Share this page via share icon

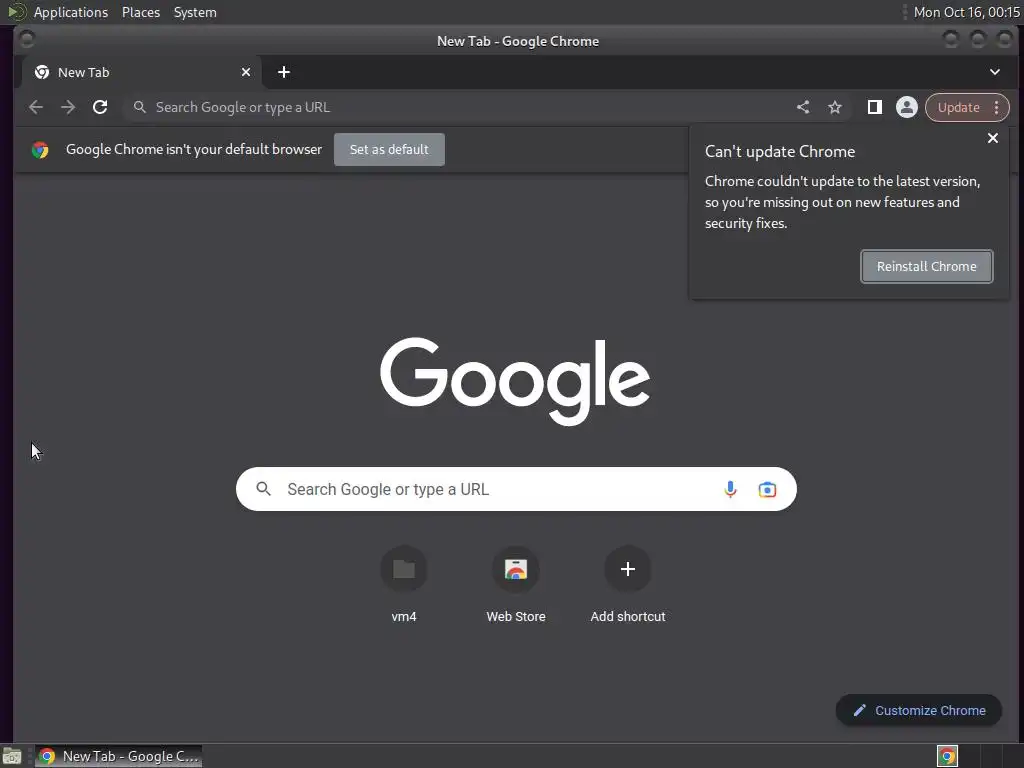click(803, 107)
